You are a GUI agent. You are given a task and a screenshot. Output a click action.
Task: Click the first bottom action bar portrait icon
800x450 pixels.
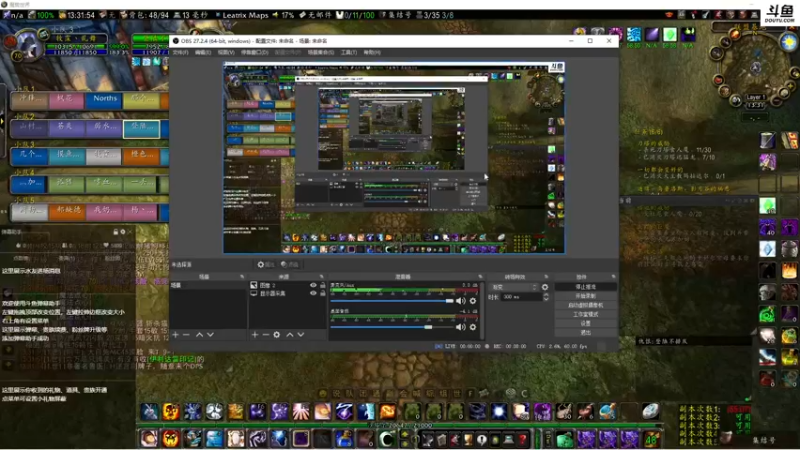coord(149,439)
